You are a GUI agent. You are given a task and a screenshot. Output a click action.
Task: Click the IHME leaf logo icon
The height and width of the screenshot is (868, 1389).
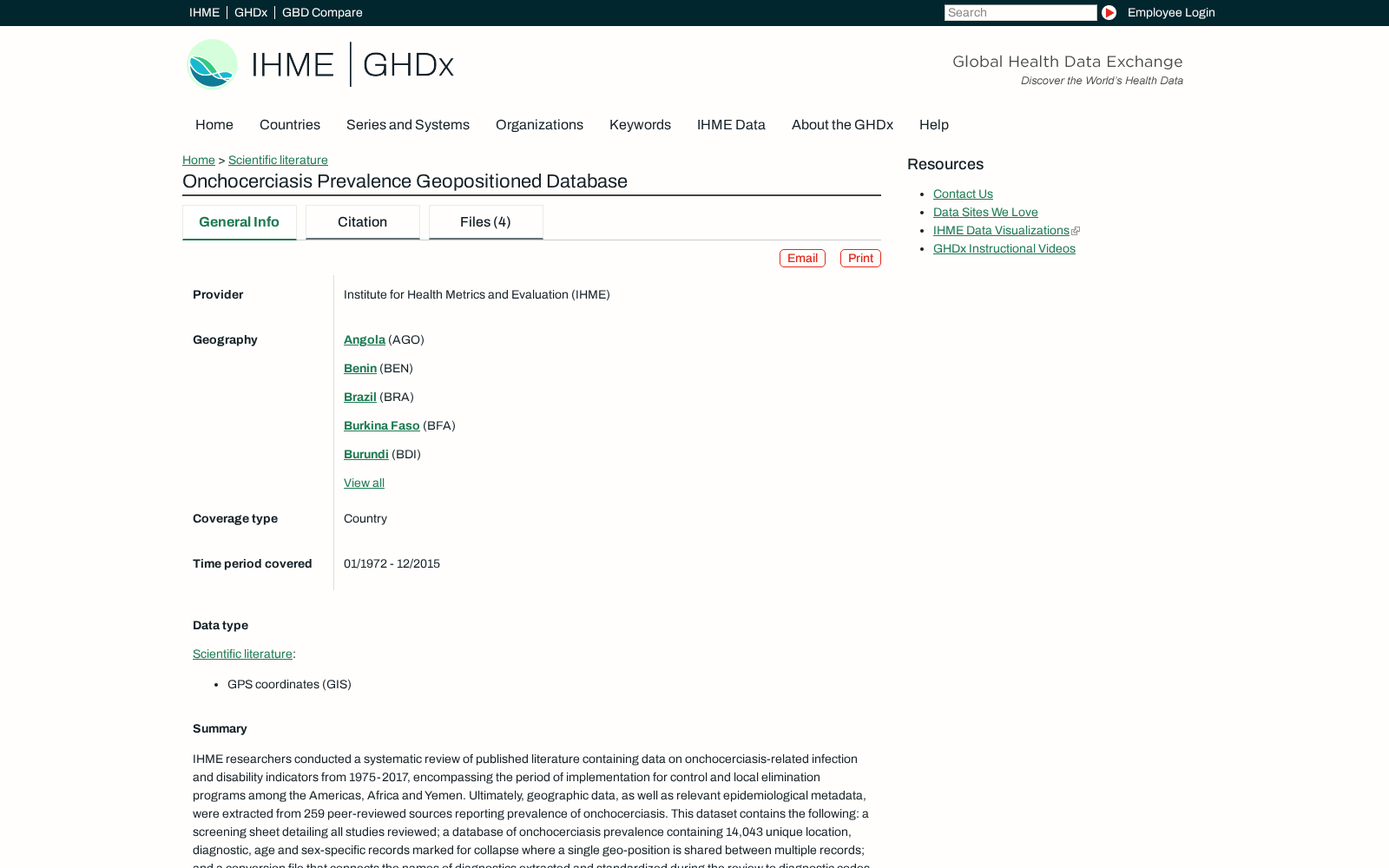(x=212, y=64)
